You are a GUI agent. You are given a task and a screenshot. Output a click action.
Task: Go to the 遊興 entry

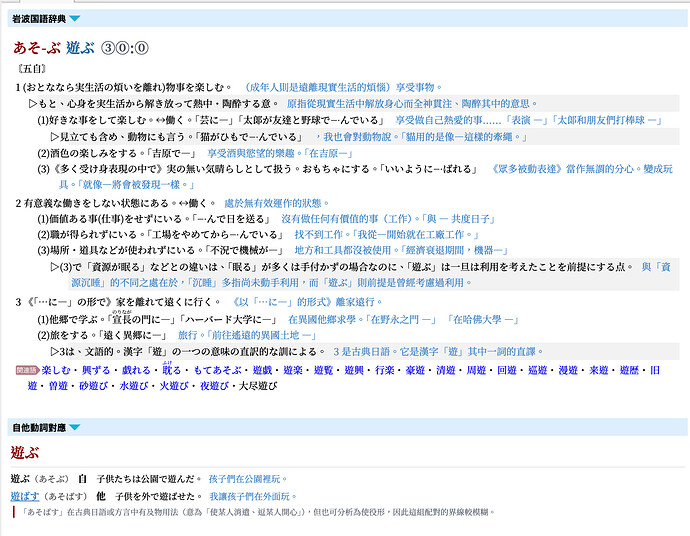point(354,370)
